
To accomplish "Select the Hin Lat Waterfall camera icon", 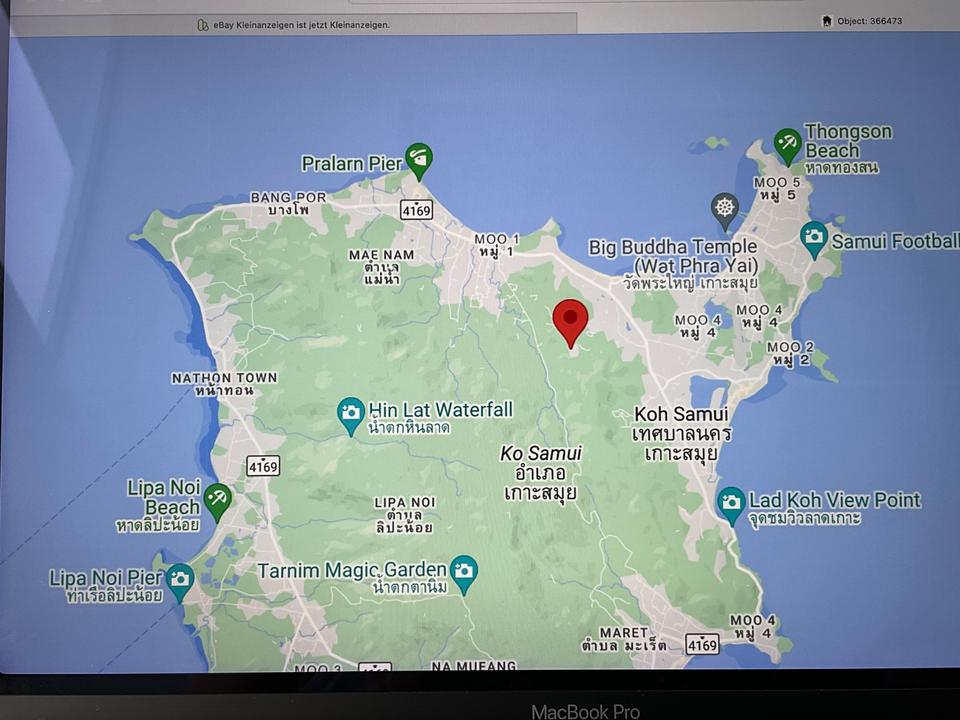I will click(x=350, y=412).
